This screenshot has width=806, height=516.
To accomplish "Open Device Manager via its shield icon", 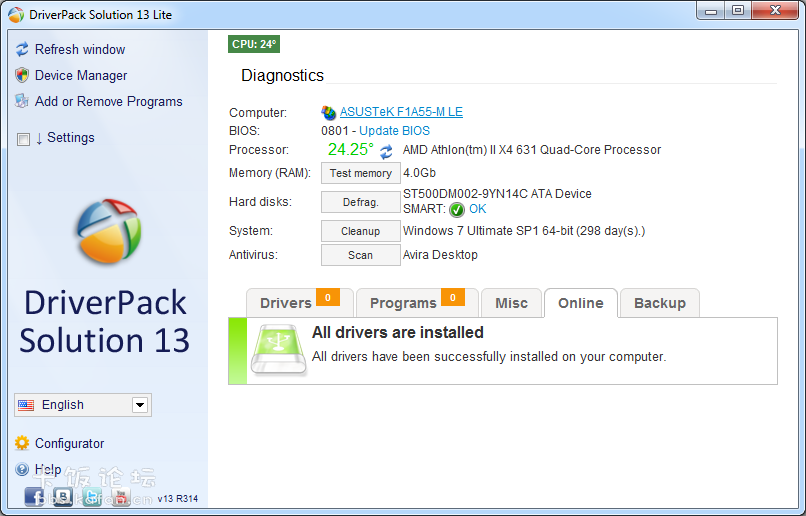I will (x=22, y=76).
